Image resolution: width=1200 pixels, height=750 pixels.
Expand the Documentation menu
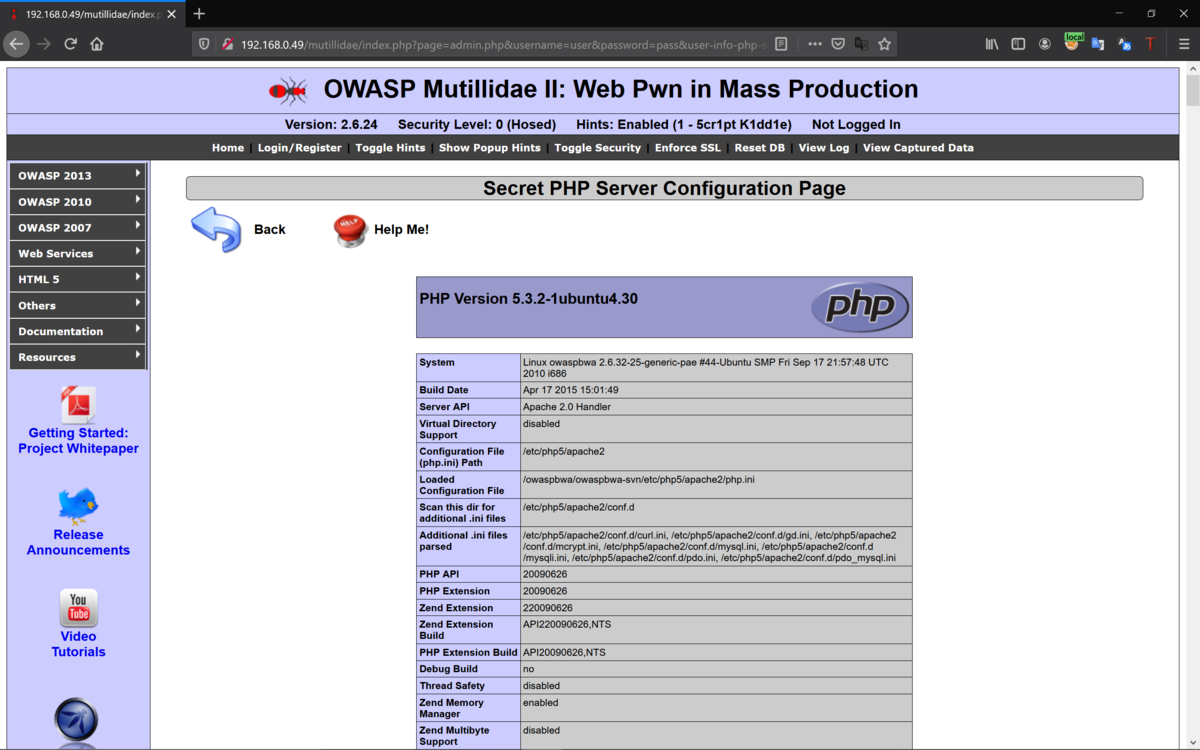(78, 331)
